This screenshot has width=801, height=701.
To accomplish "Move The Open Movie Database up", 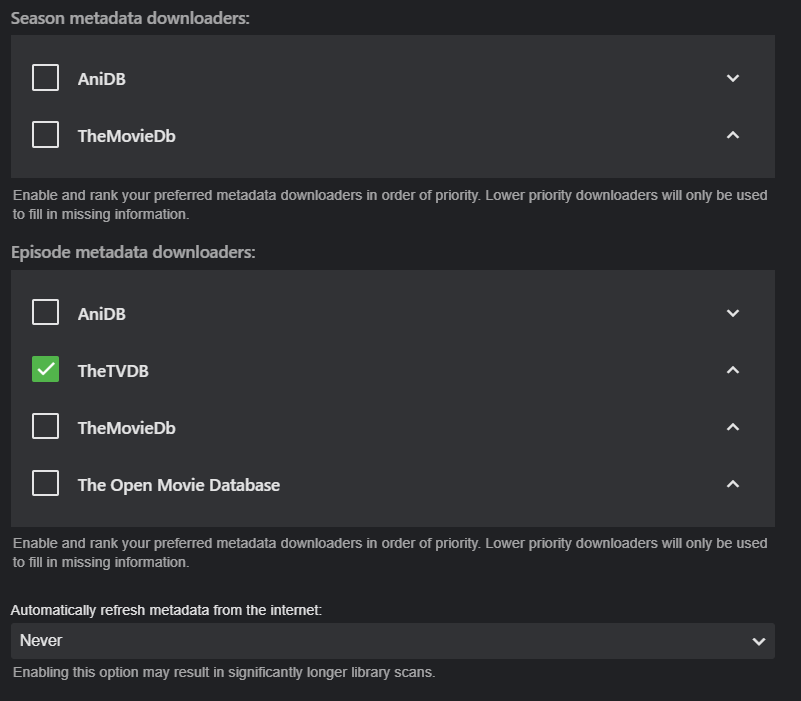I will coord(733,484).
